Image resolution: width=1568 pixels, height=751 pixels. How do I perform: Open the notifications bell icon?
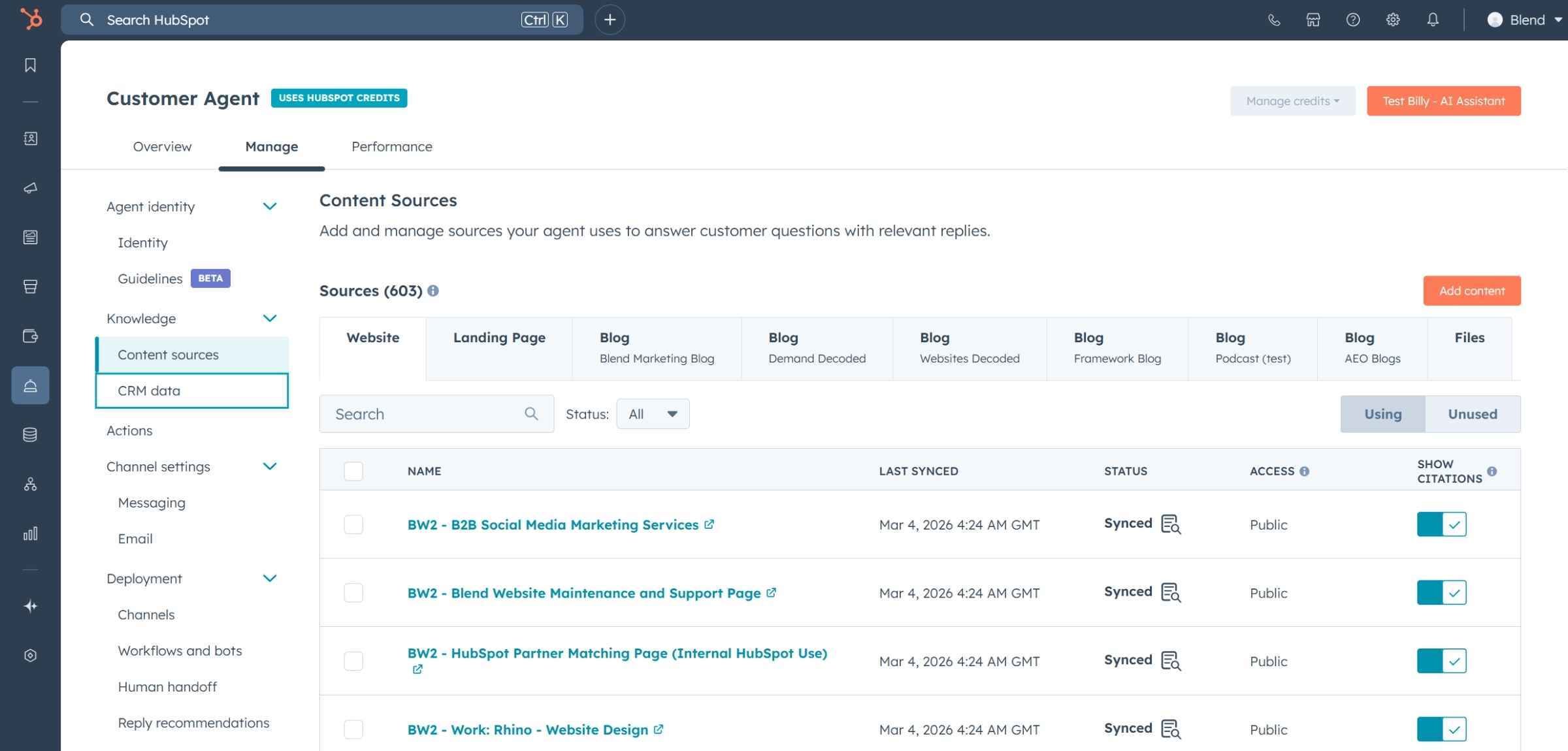click(x=1432, y=20)
